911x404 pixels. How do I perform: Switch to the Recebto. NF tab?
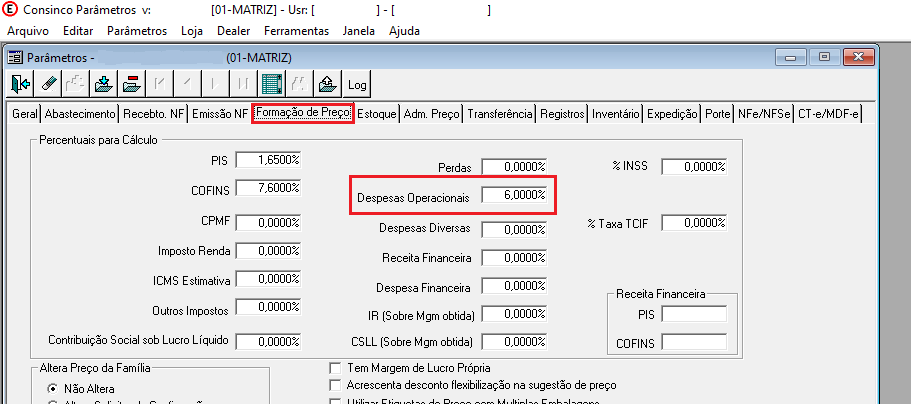[x=153, y=114]
